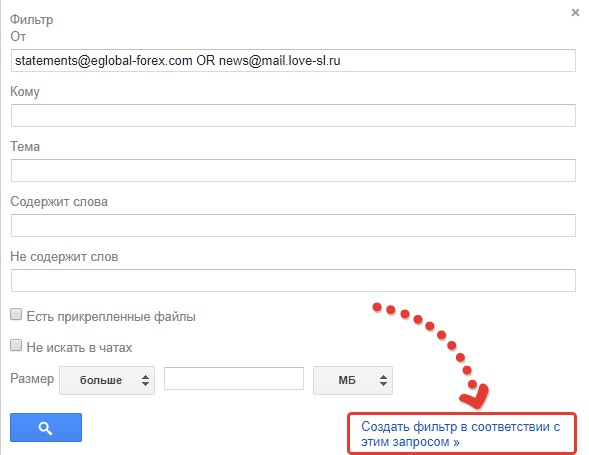Open the "МБ" size unit dropdown
The image size is (589, 455).
click(353, 380)
